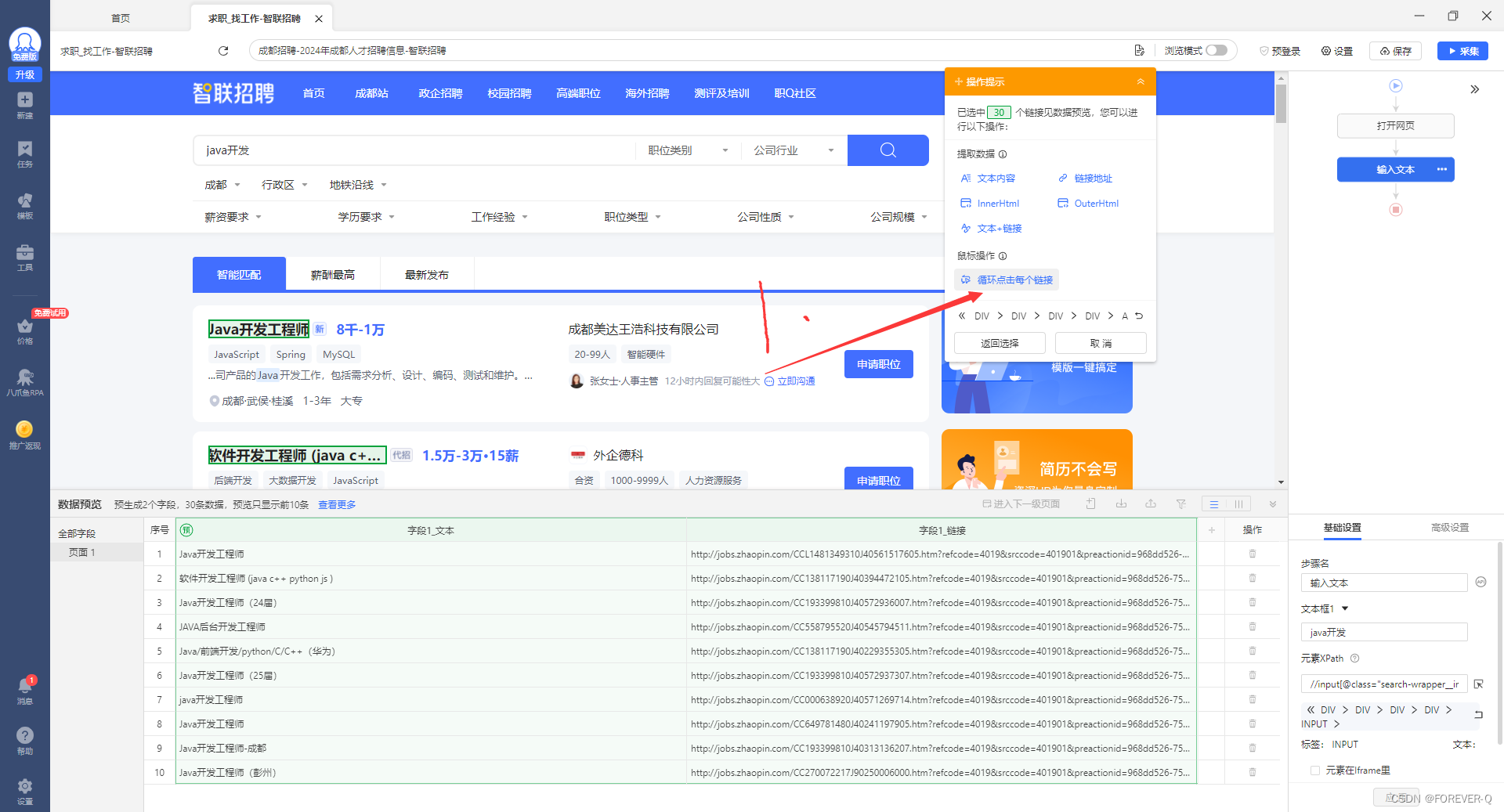Screen dimensions: 1504x812
Task: Expand the 公司行业 dropdown
Action: [x=794, y=150]
